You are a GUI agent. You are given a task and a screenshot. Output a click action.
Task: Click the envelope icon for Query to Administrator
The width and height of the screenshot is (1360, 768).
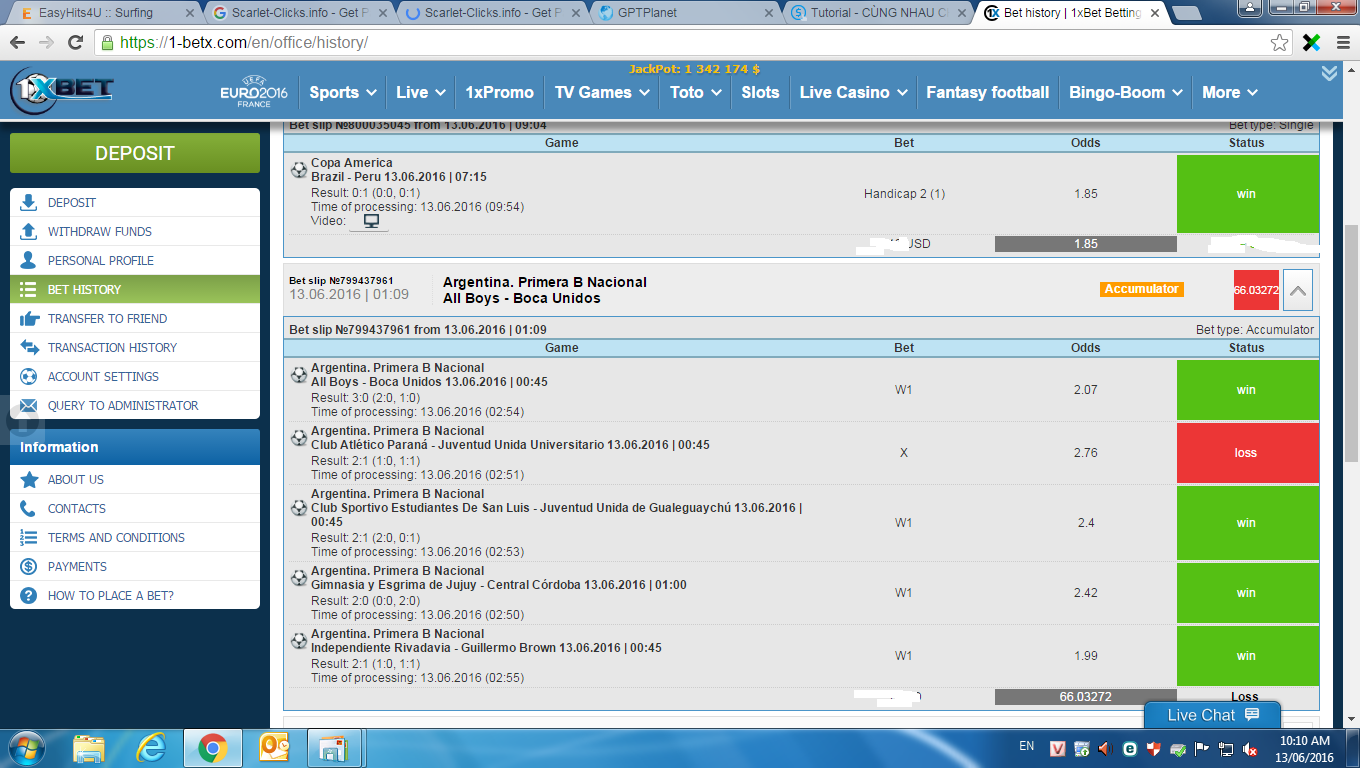(29, 405)
